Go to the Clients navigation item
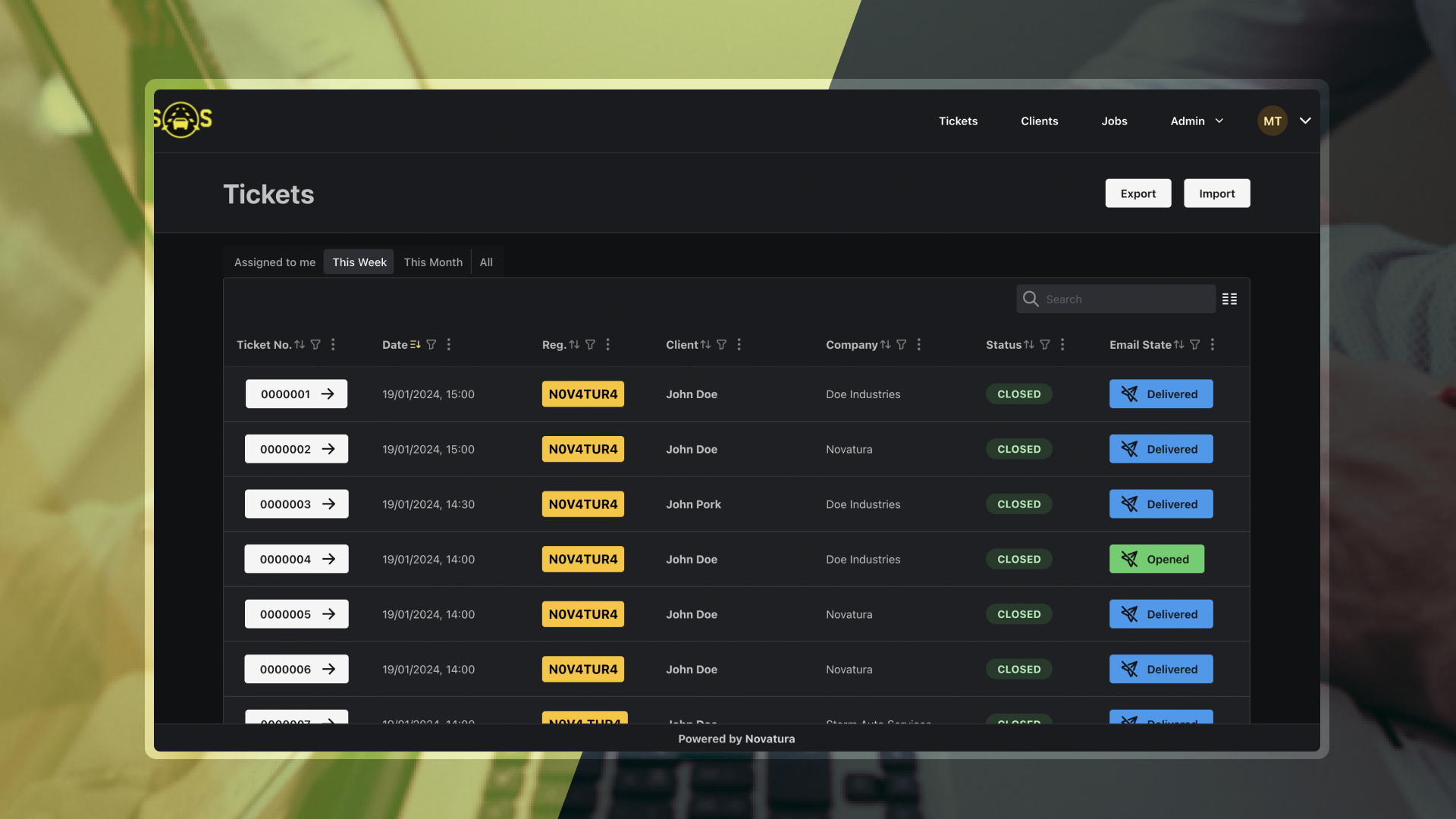Viewport: 1456px width, 819px height. coord(1039,121)
